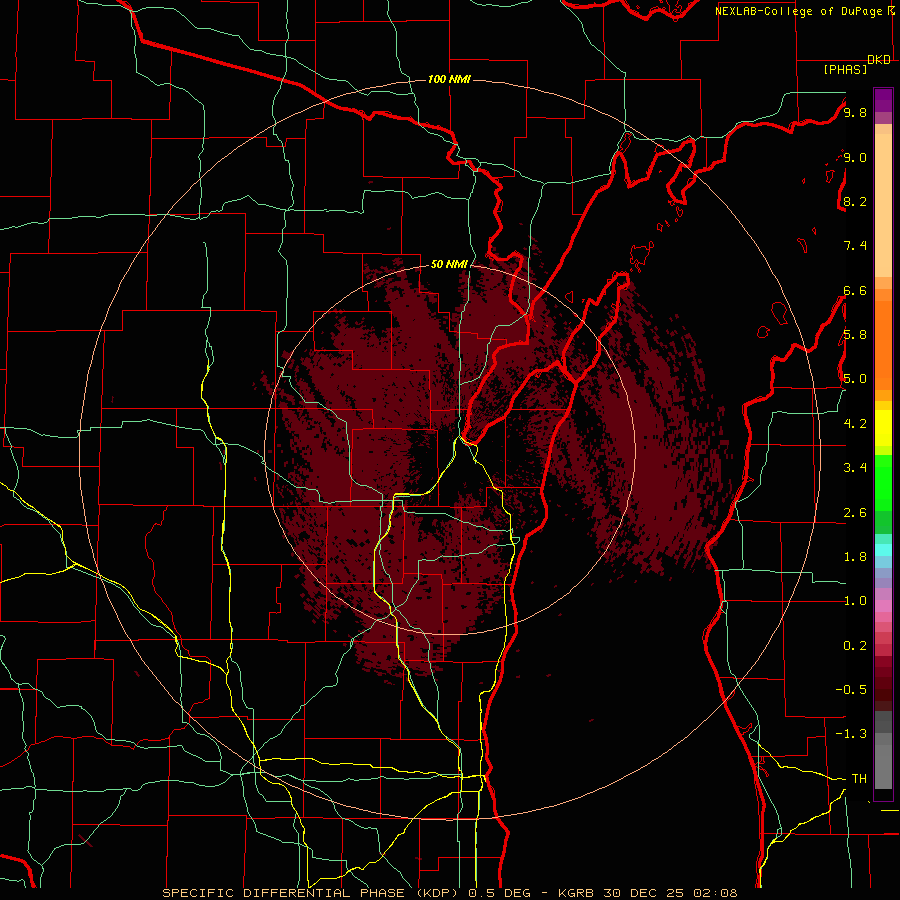Click the TH threshold label on the scale

[x=859, y=779]
